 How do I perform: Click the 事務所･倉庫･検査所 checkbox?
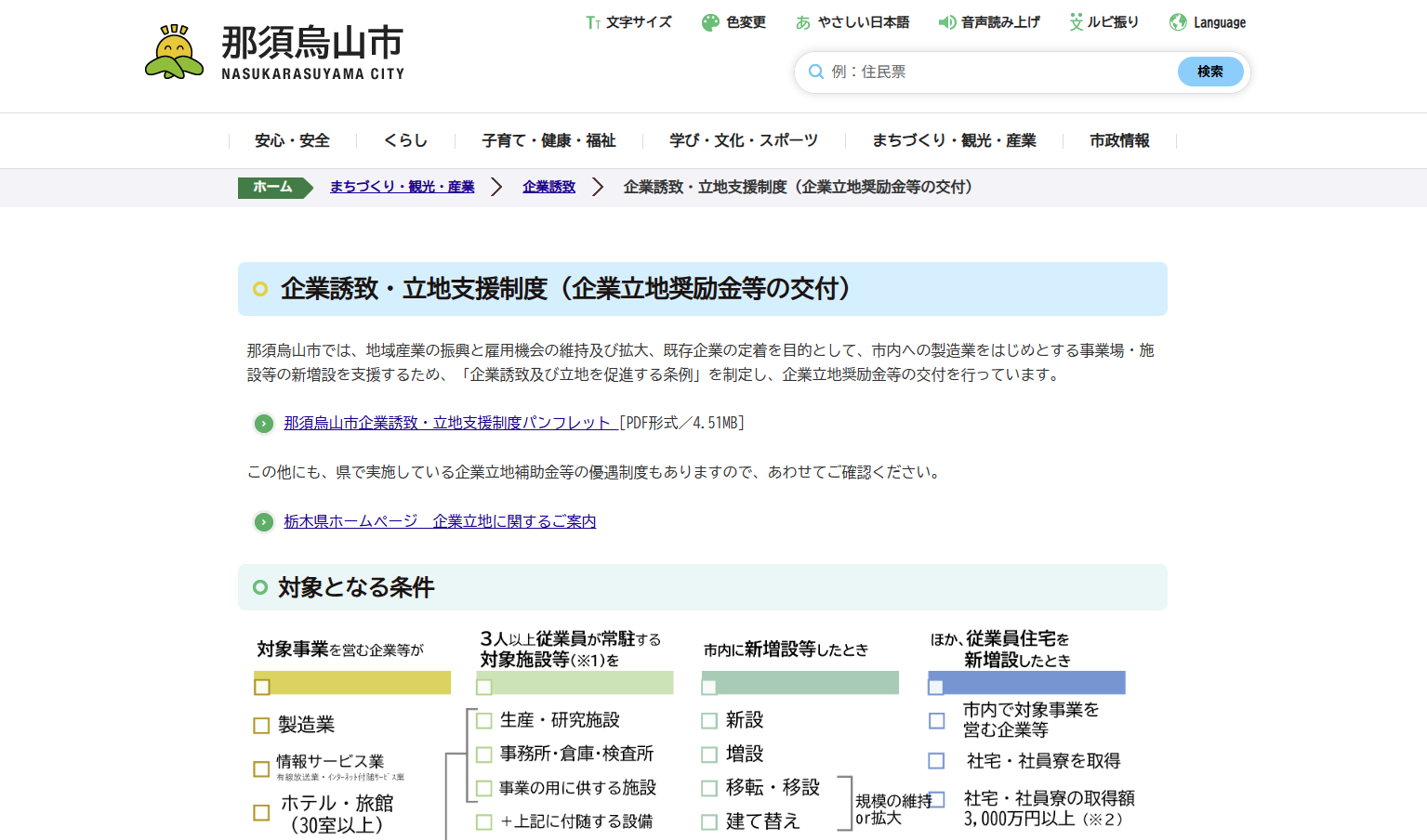point(484,755)
